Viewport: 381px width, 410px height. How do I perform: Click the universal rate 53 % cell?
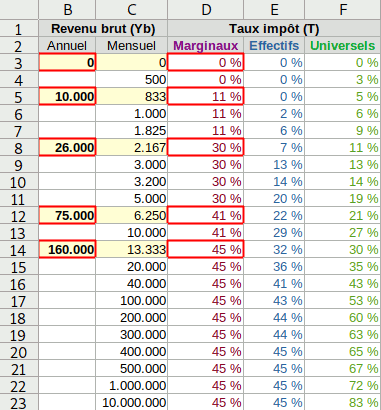tap(343, 301)
